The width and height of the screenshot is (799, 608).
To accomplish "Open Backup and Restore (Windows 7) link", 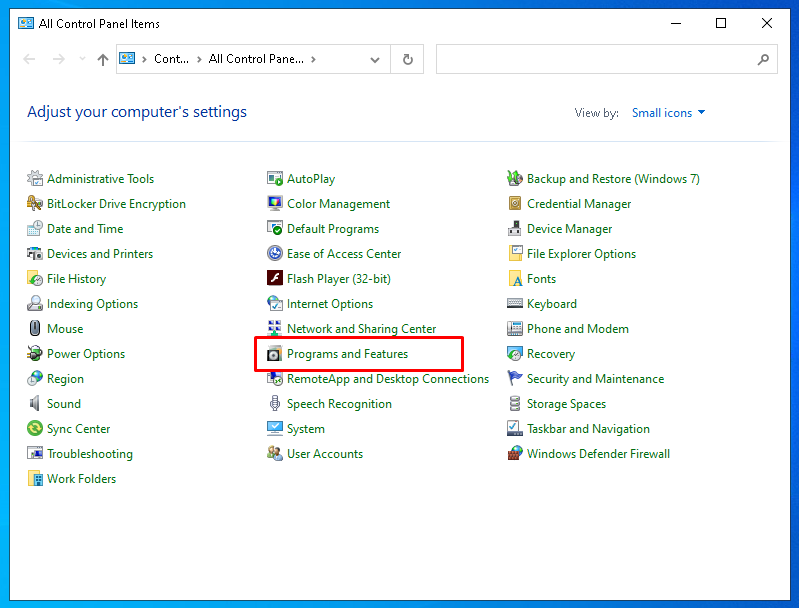I will click(x=613, y=179).
